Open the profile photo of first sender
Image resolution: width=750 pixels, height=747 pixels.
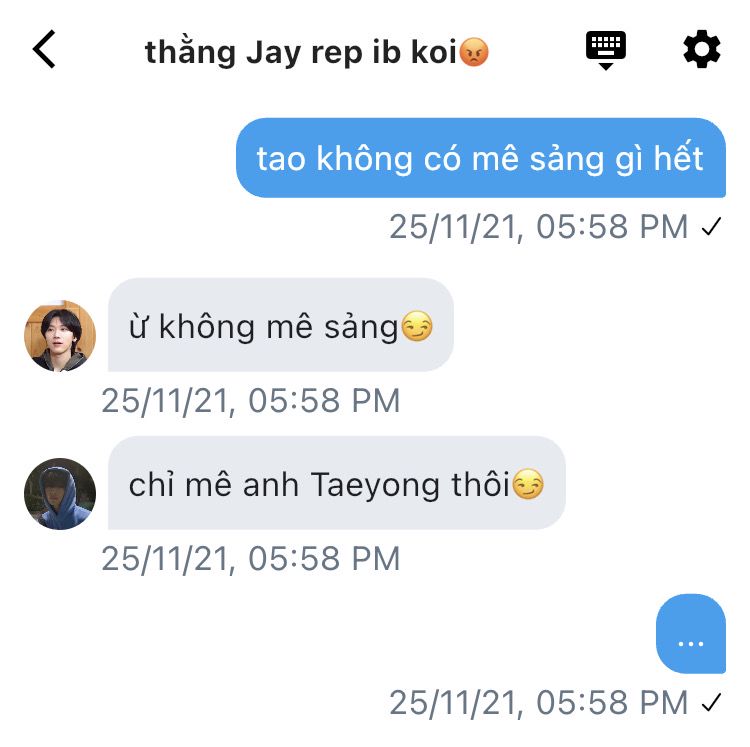tap(60, 336)
